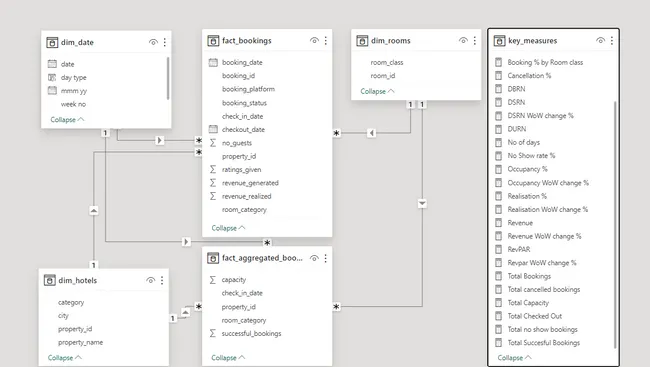
Task: Open more options menu for dim_rooms
Action: click(x=475, y=41)
